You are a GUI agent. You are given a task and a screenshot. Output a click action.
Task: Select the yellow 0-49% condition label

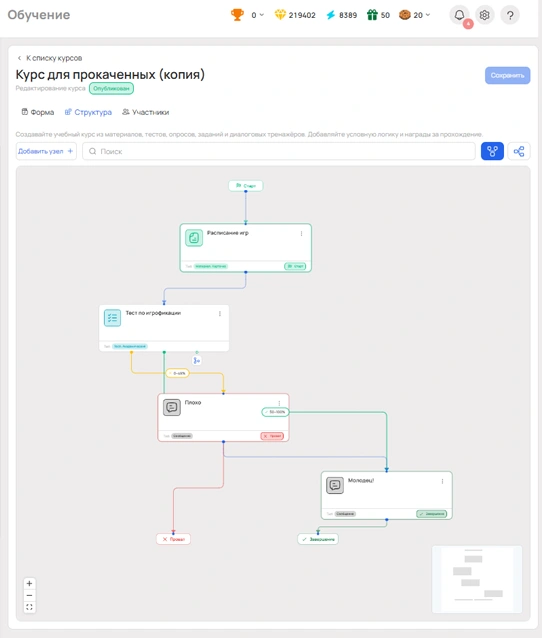tap(177, 373)
